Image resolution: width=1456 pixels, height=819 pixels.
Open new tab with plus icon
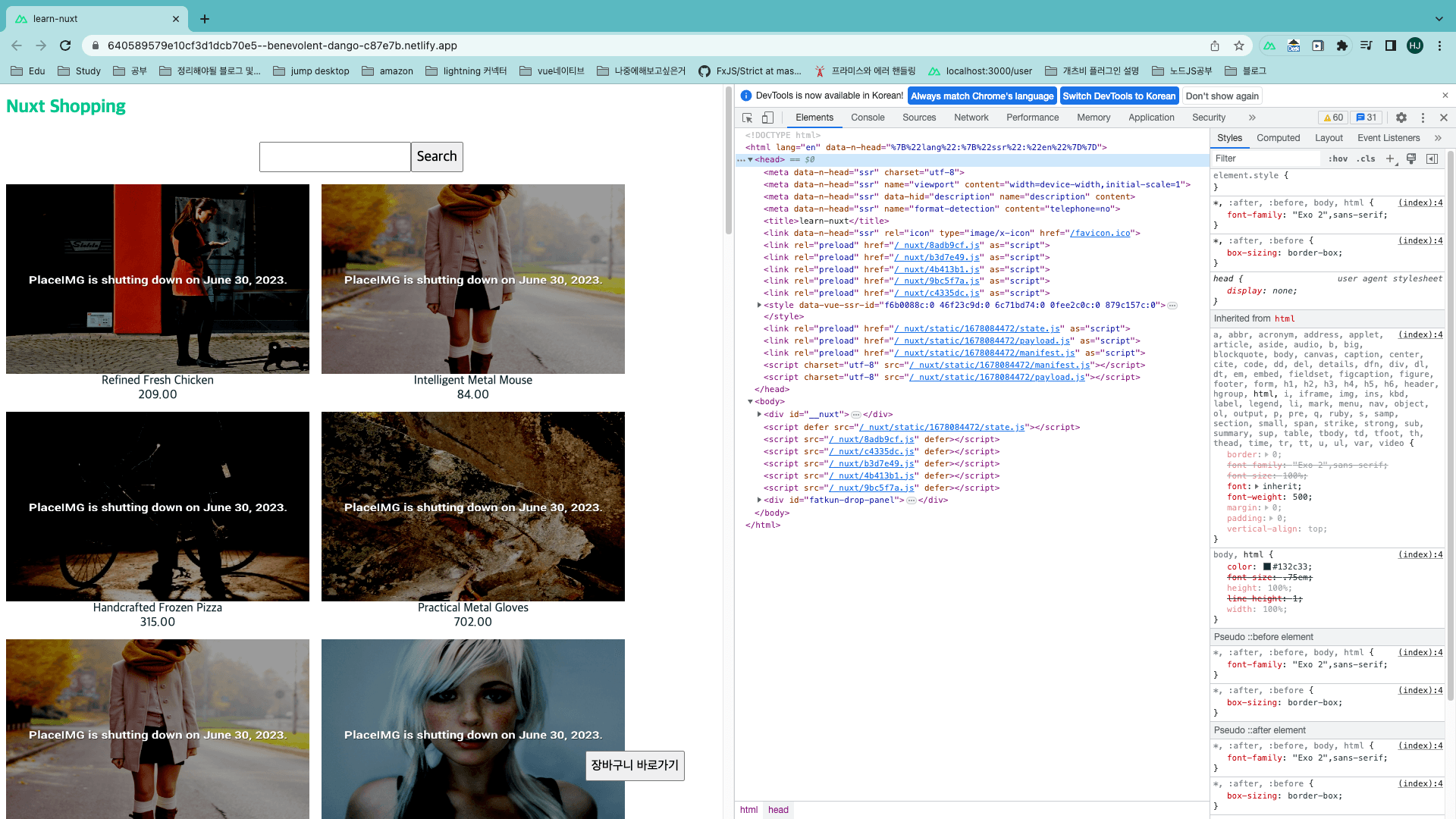[x=205, y=19]
